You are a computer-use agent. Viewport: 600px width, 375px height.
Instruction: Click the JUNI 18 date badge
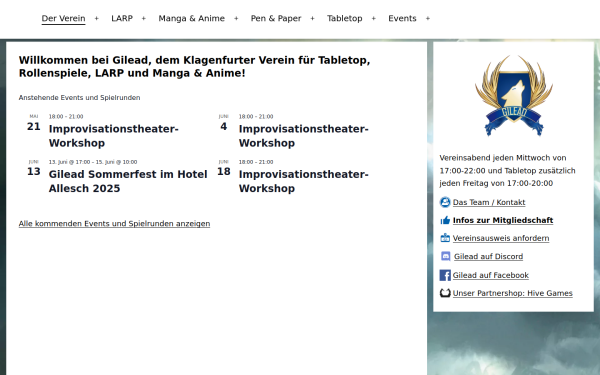coord(223,168)
